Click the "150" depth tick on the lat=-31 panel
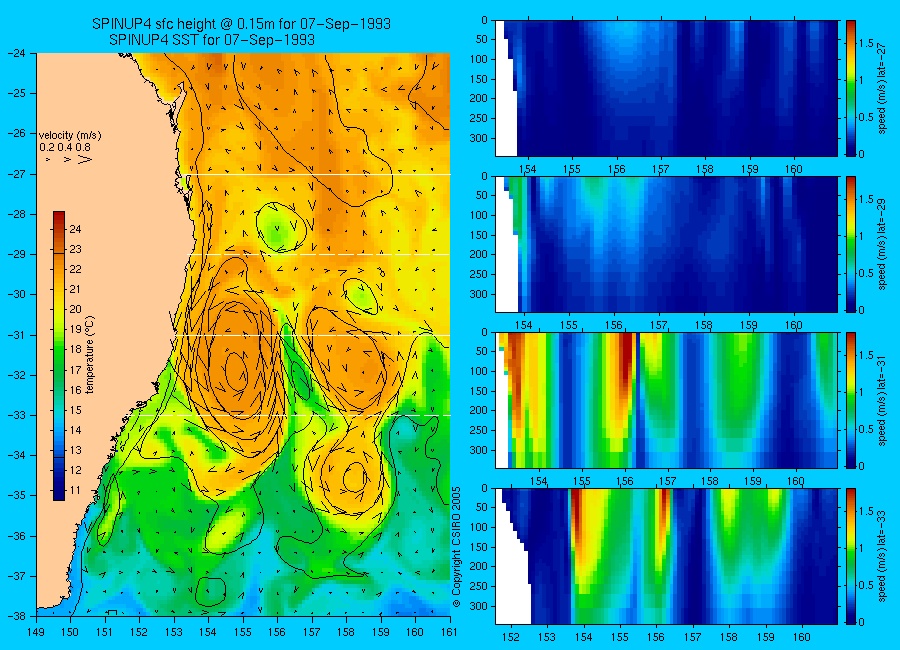The image size is (900, 650). click(478, 391)
